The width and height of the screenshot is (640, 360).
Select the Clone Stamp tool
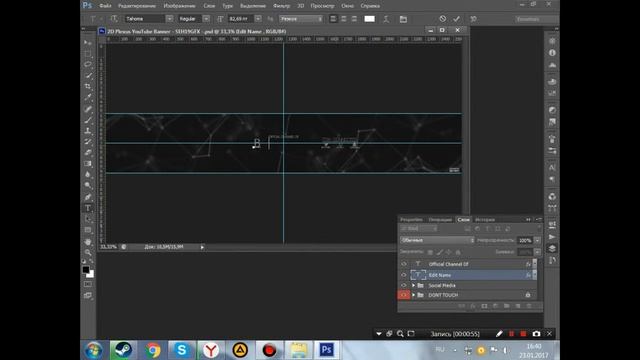click(x=88, y=131)
